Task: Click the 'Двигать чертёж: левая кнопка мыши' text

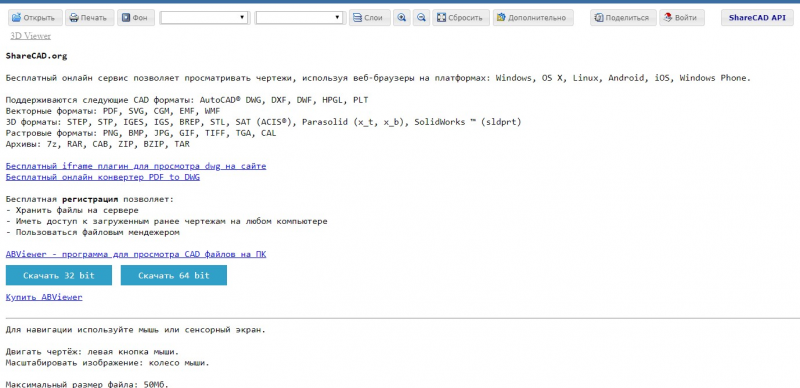Action: click(x=92, y=352)
